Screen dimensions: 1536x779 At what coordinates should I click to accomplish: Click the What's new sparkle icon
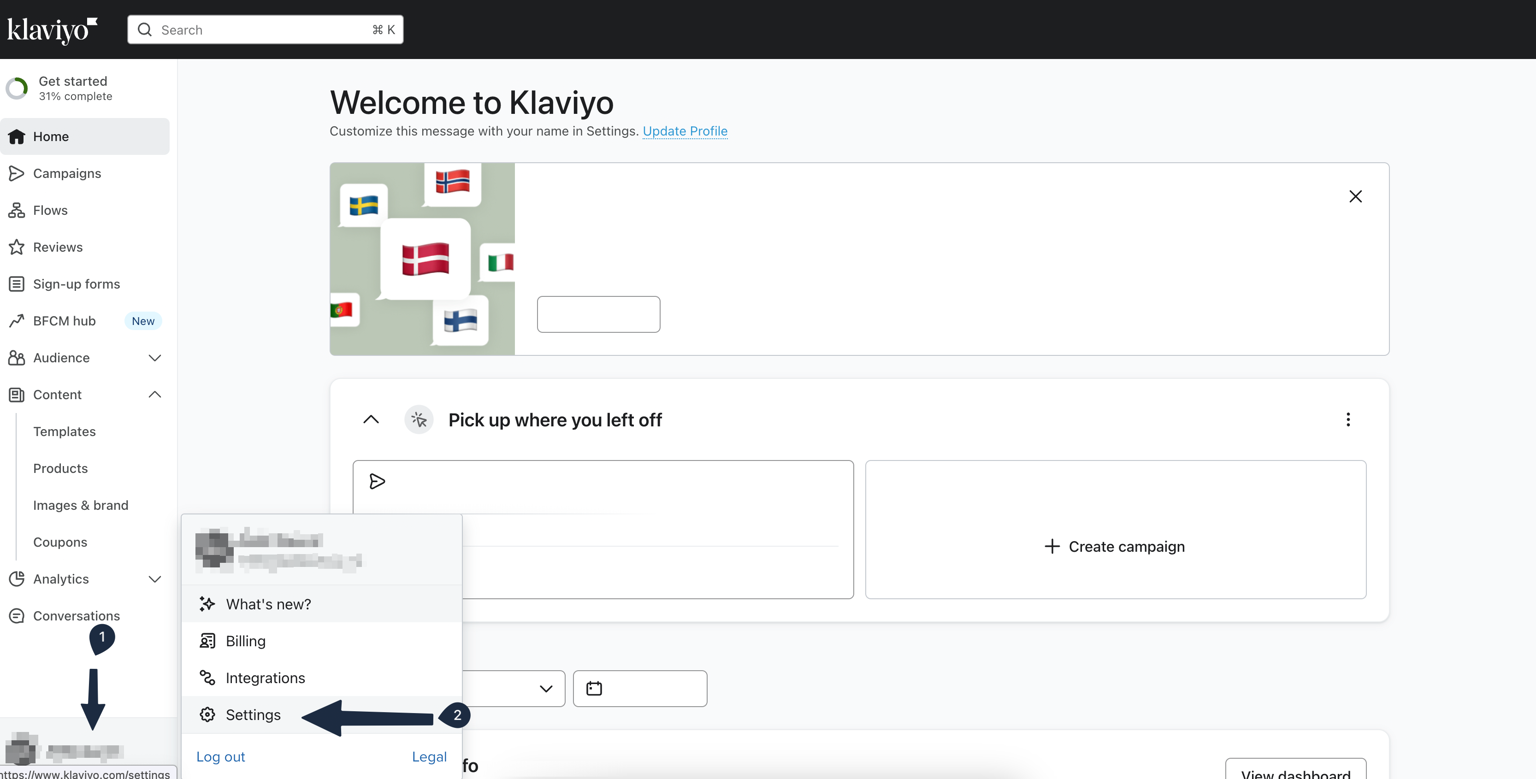pyautogui.click(x=207, y=604)
